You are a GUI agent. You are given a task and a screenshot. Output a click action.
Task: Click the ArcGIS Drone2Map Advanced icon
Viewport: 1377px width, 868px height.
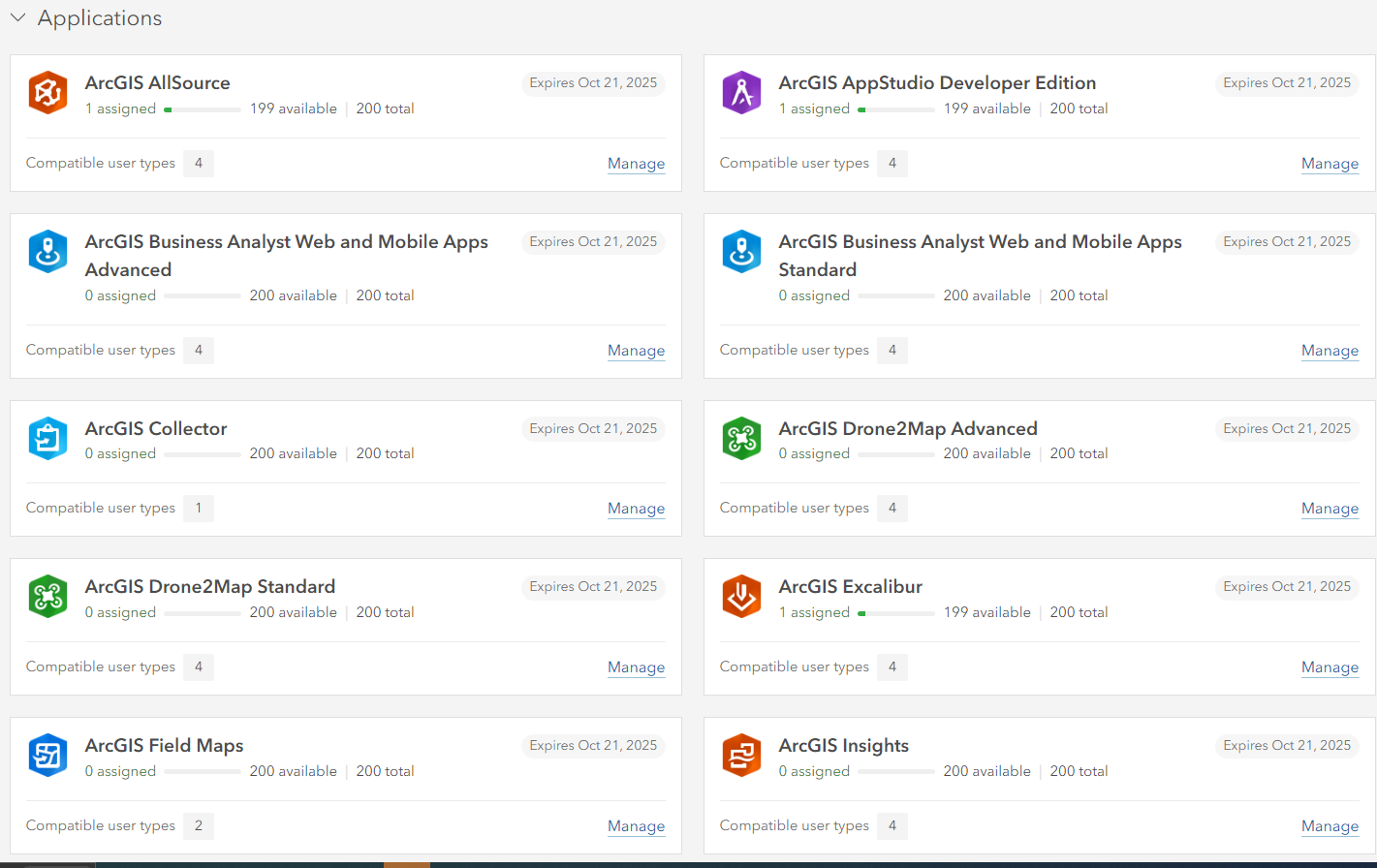click(741, 437)
